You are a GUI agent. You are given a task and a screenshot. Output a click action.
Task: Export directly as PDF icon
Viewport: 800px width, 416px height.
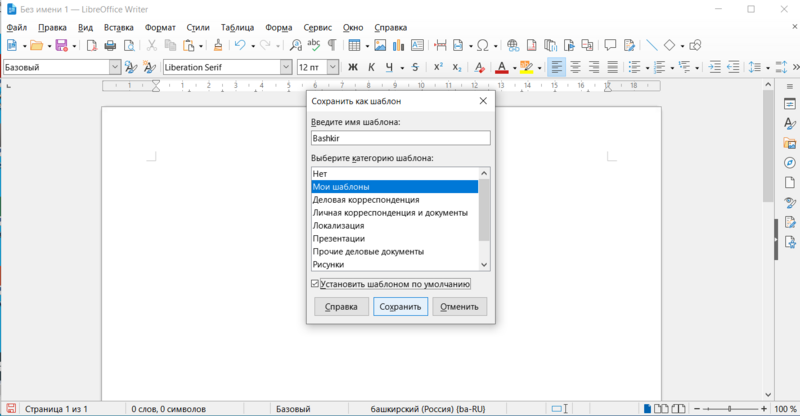(92, 45)
